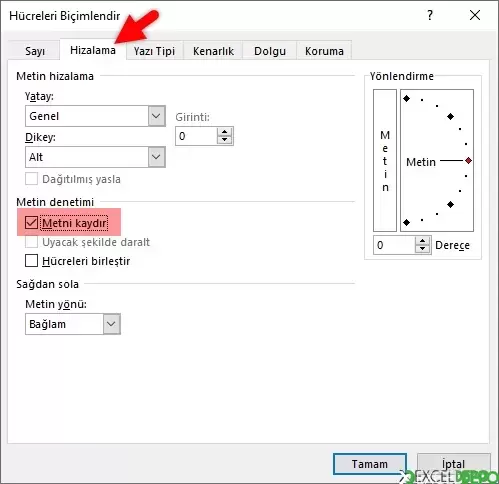Enable the Hücreleri birleştir checkbox

pos(31,261)
